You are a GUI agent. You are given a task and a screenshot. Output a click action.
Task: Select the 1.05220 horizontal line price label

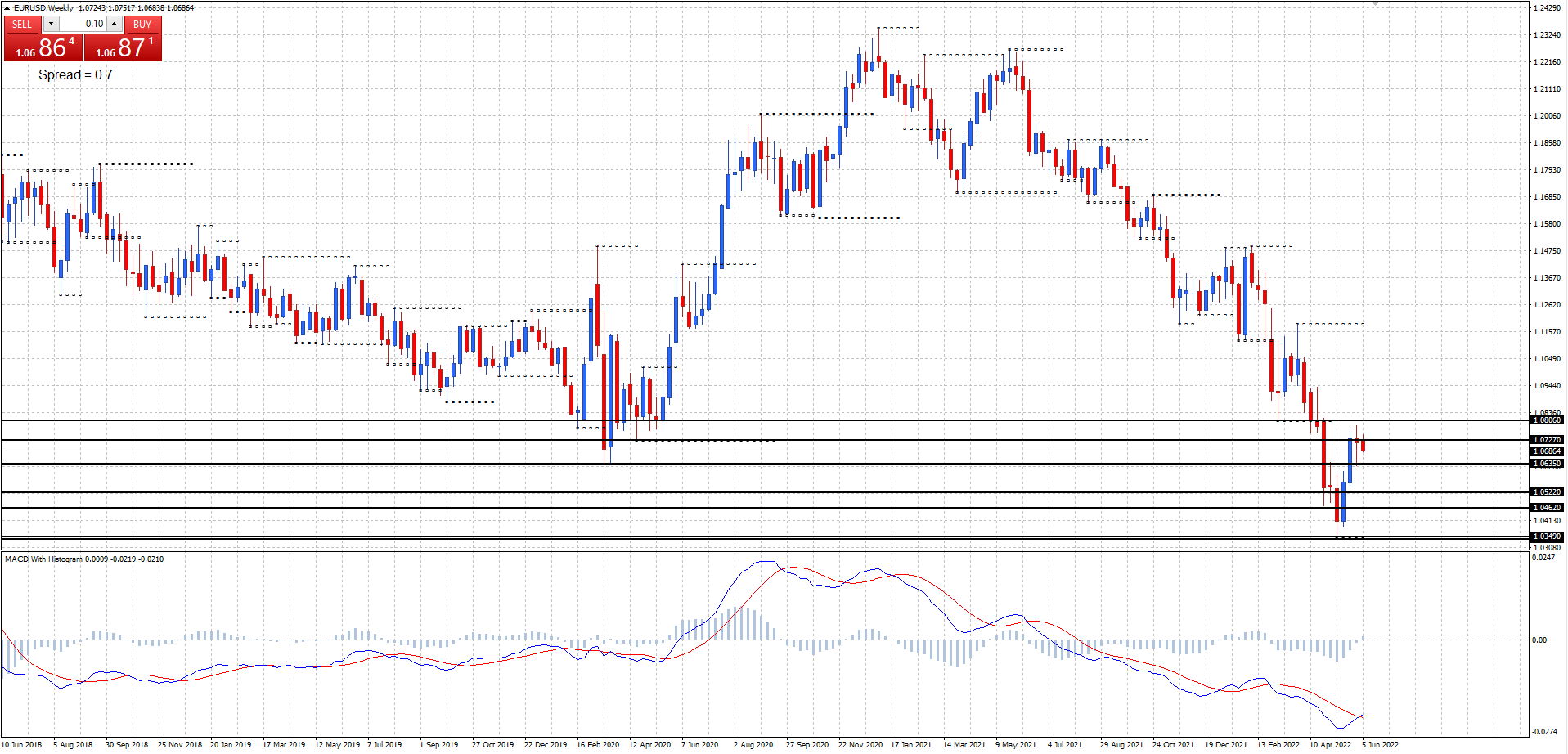point(1547,492)
